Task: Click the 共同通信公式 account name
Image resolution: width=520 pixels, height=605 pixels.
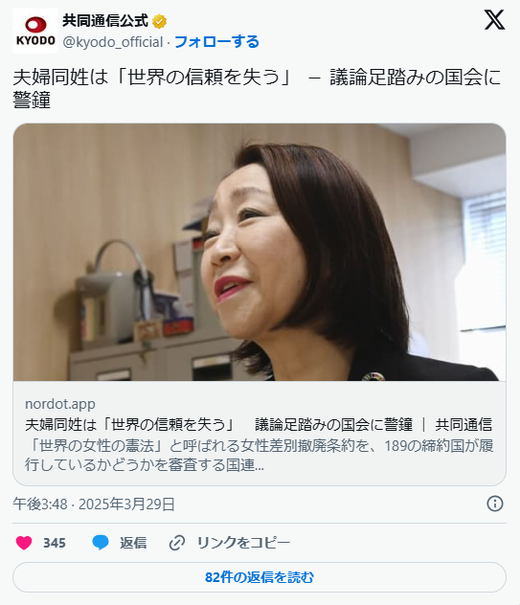Action: coord(105,21)
